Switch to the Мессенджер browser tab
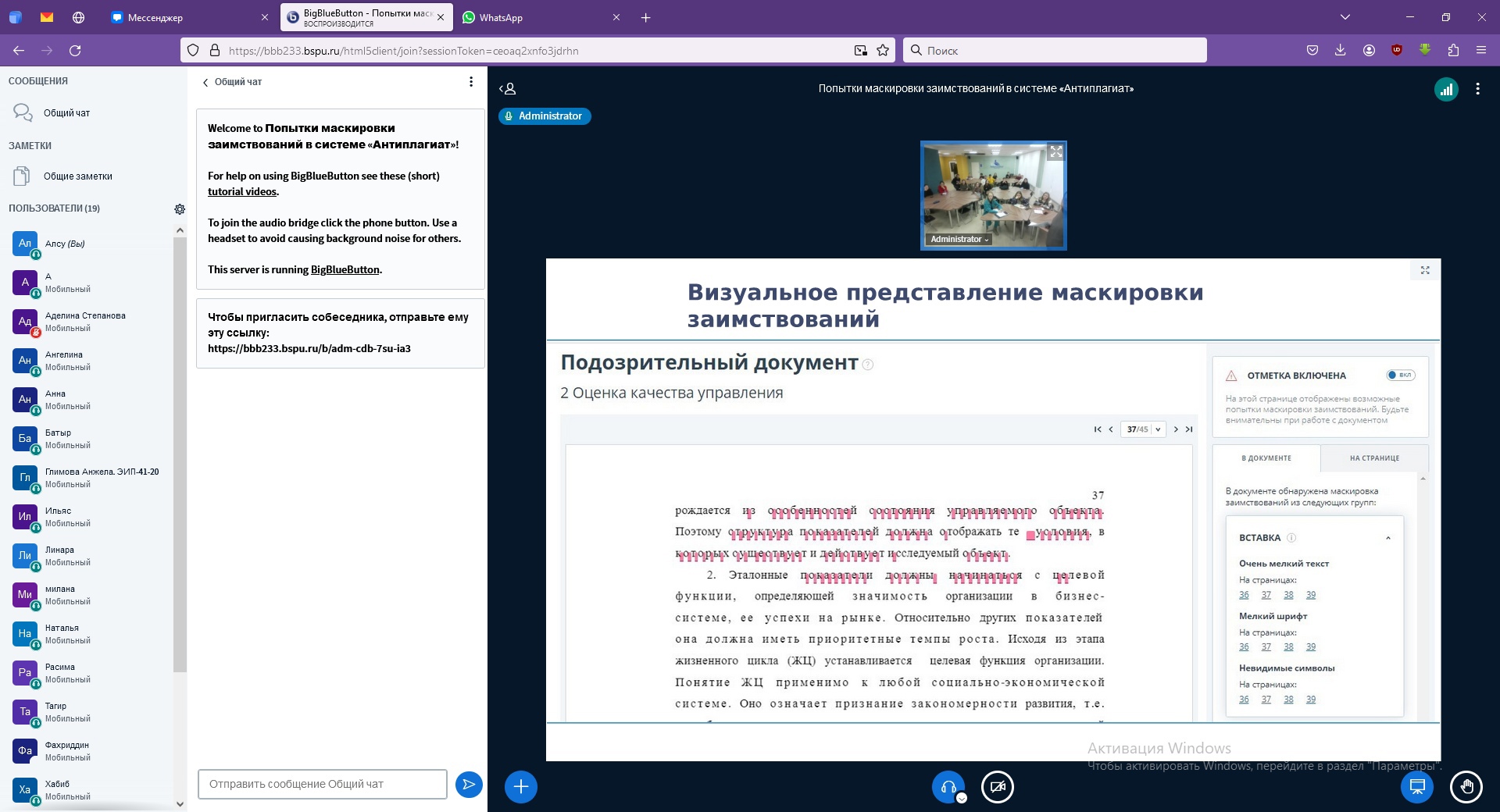Image resolution: width=1500 pixels, height=812 pixels. point(155,17)
